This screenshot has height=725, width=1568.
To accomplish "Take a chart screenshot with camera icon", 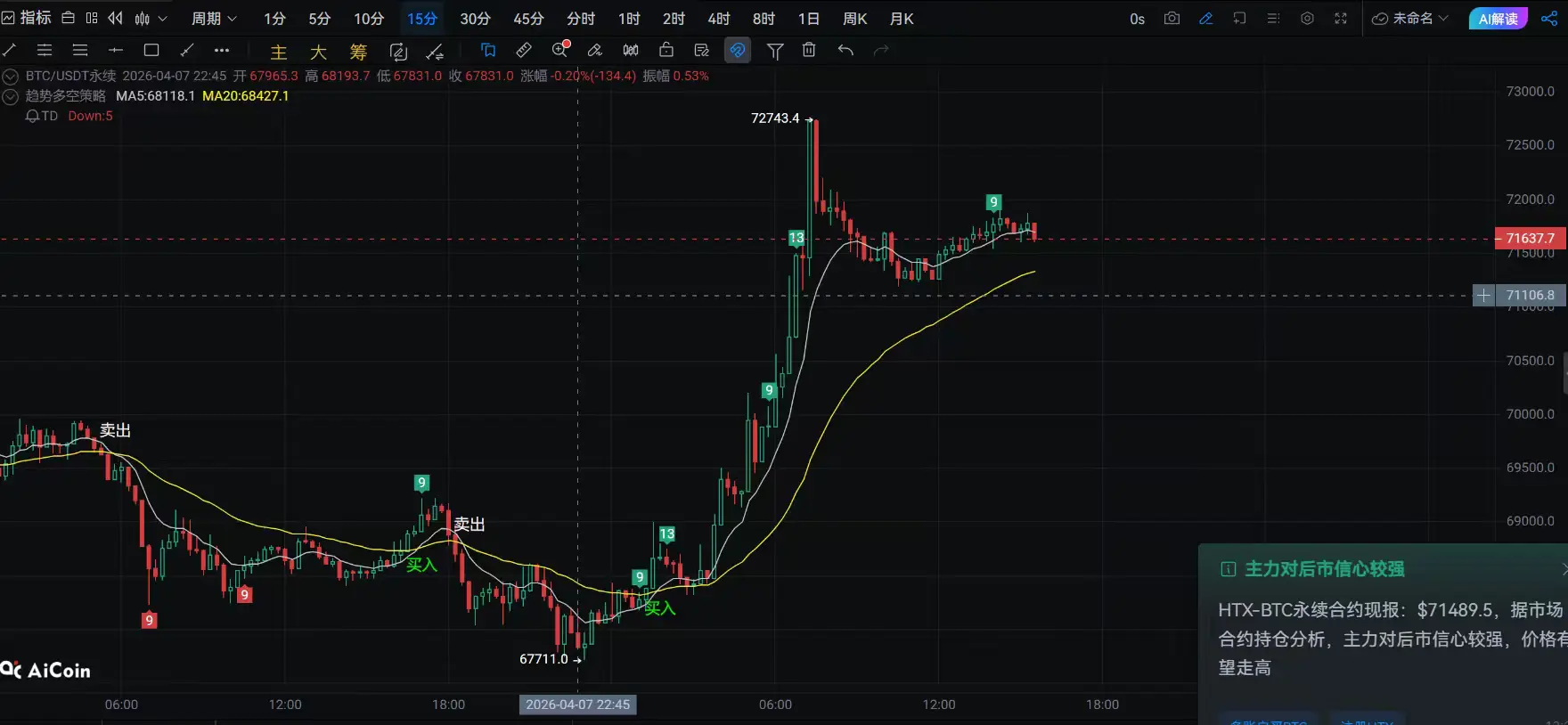I will point(1172,18).
